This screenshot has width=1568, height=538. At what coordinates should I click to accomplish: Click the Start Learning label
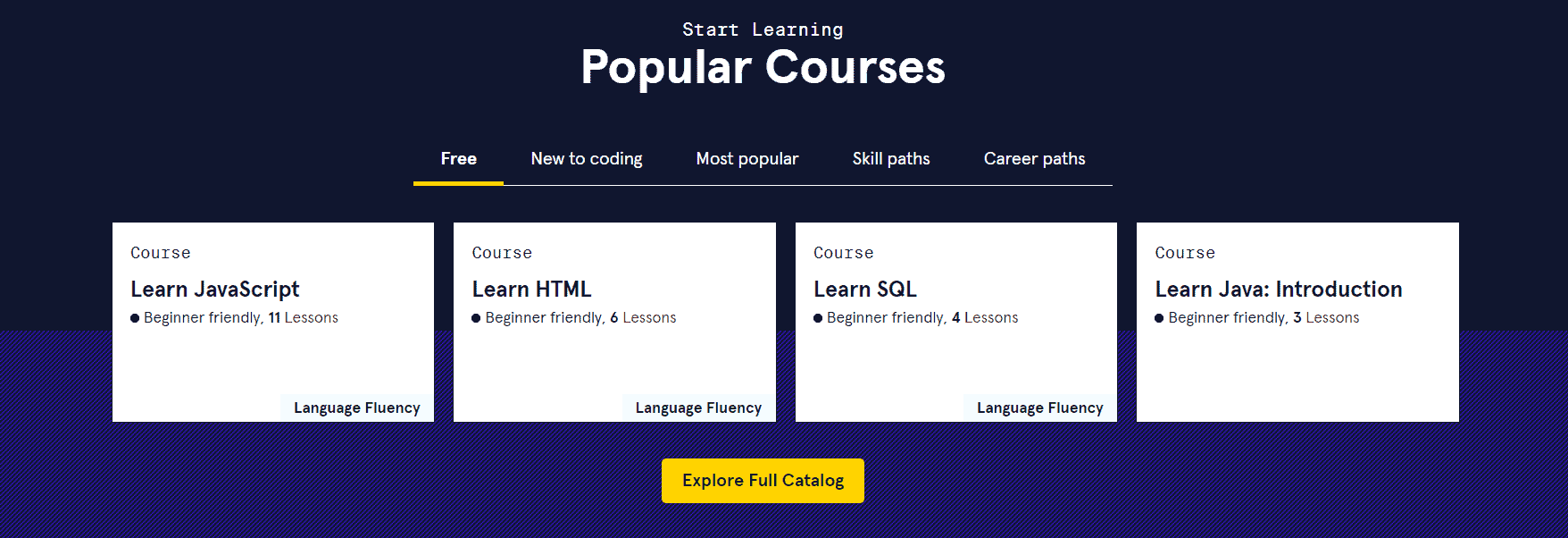coord(762,29)
